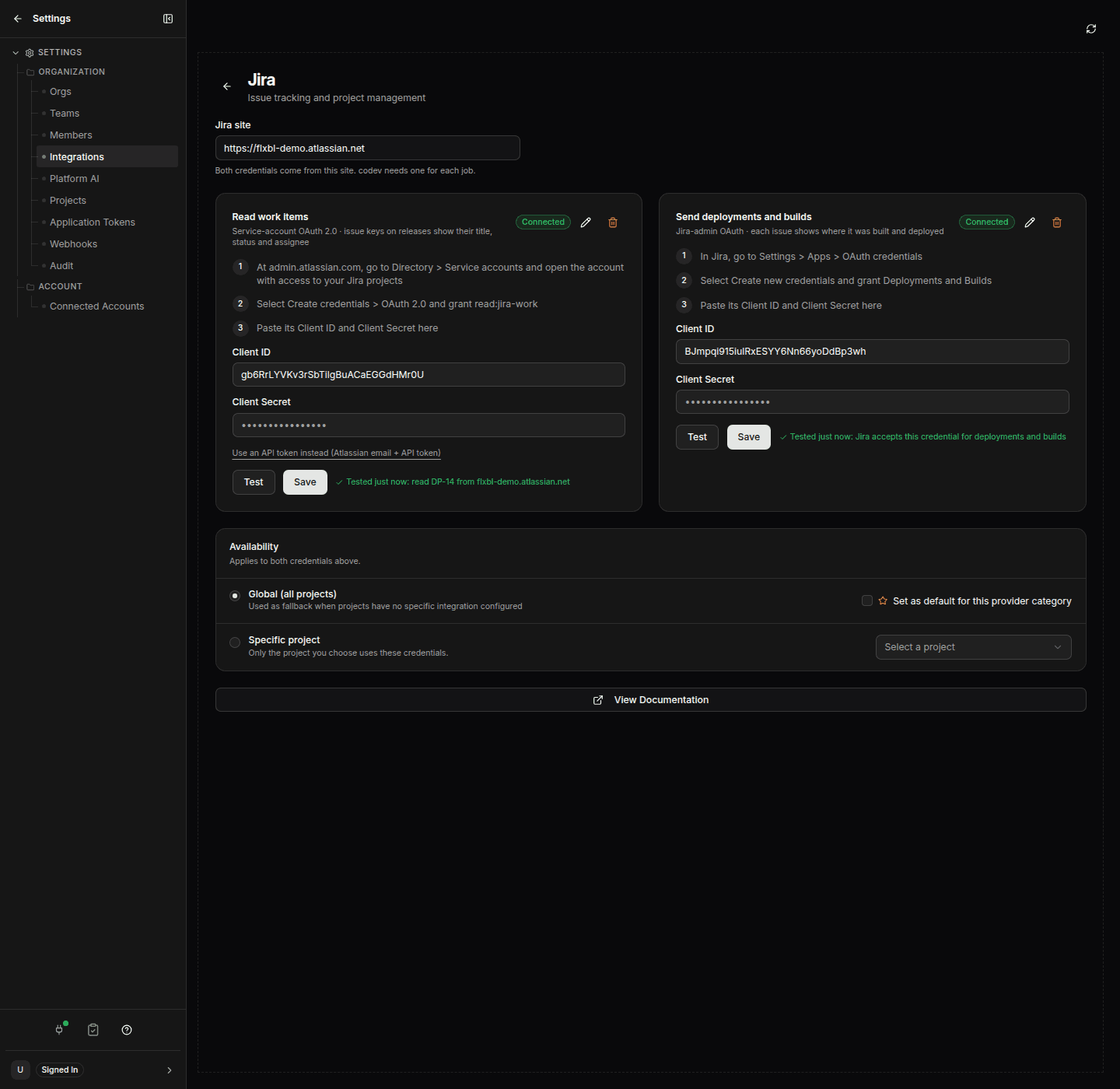Focus Read work items Client ID field
The width and height of the screenshot is (1120, 1089).
429,375
